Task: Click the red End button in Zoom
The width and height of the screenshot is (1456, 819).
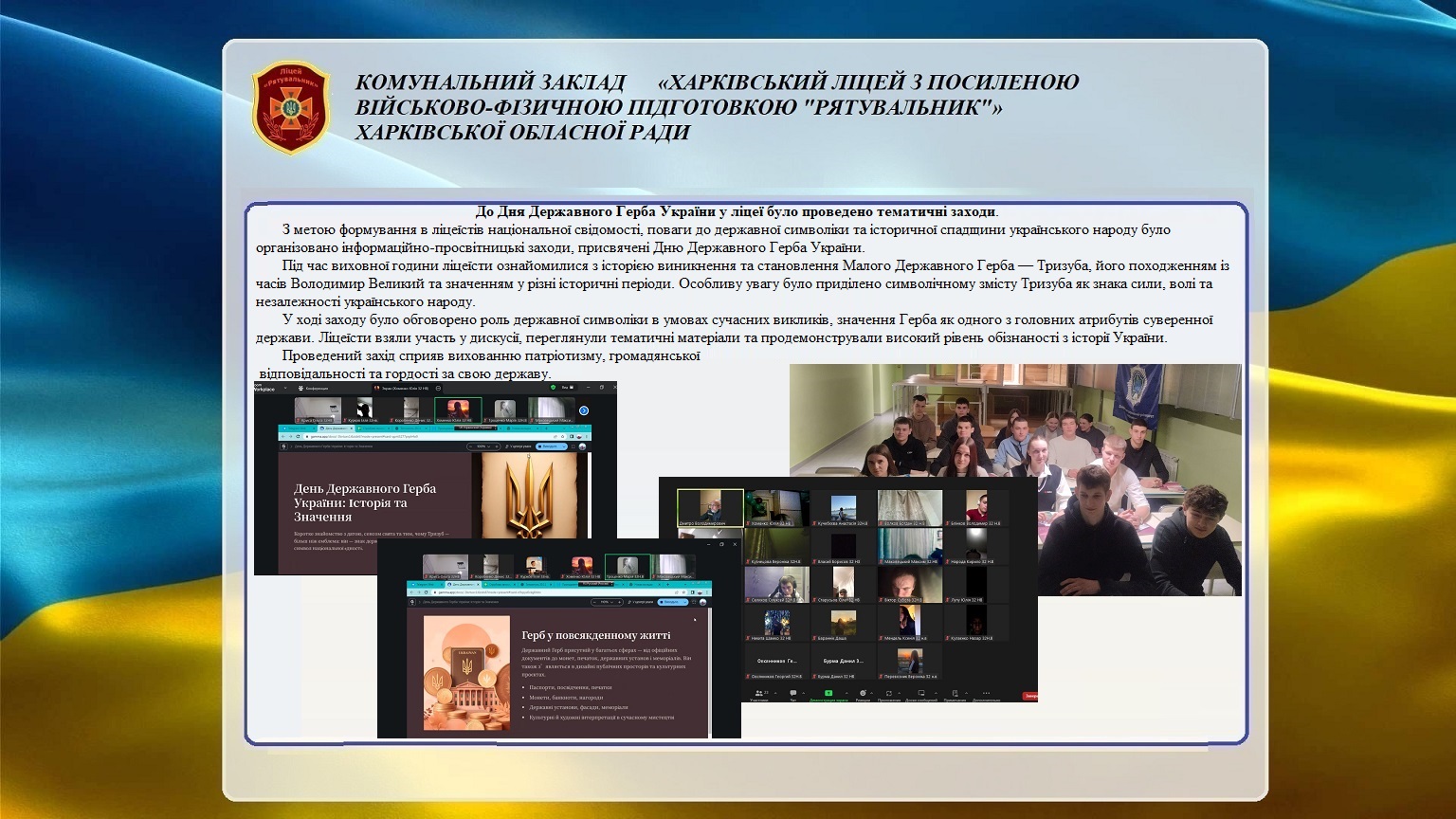Action: (1029, 696)
